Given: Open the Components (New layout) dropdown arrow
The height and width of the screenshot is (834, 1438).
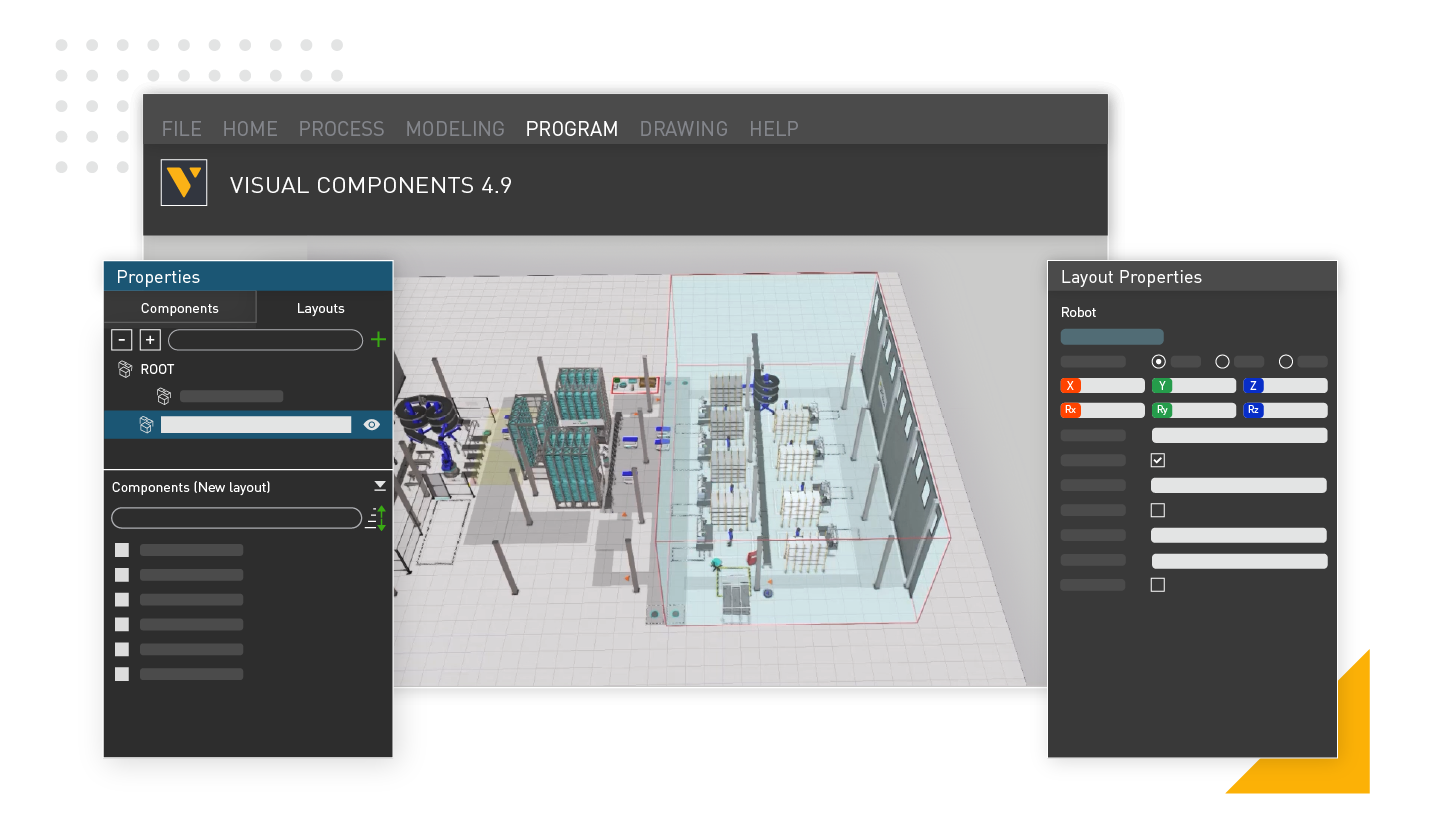Looking at the screenshot, I should click(x=380, y=486).
